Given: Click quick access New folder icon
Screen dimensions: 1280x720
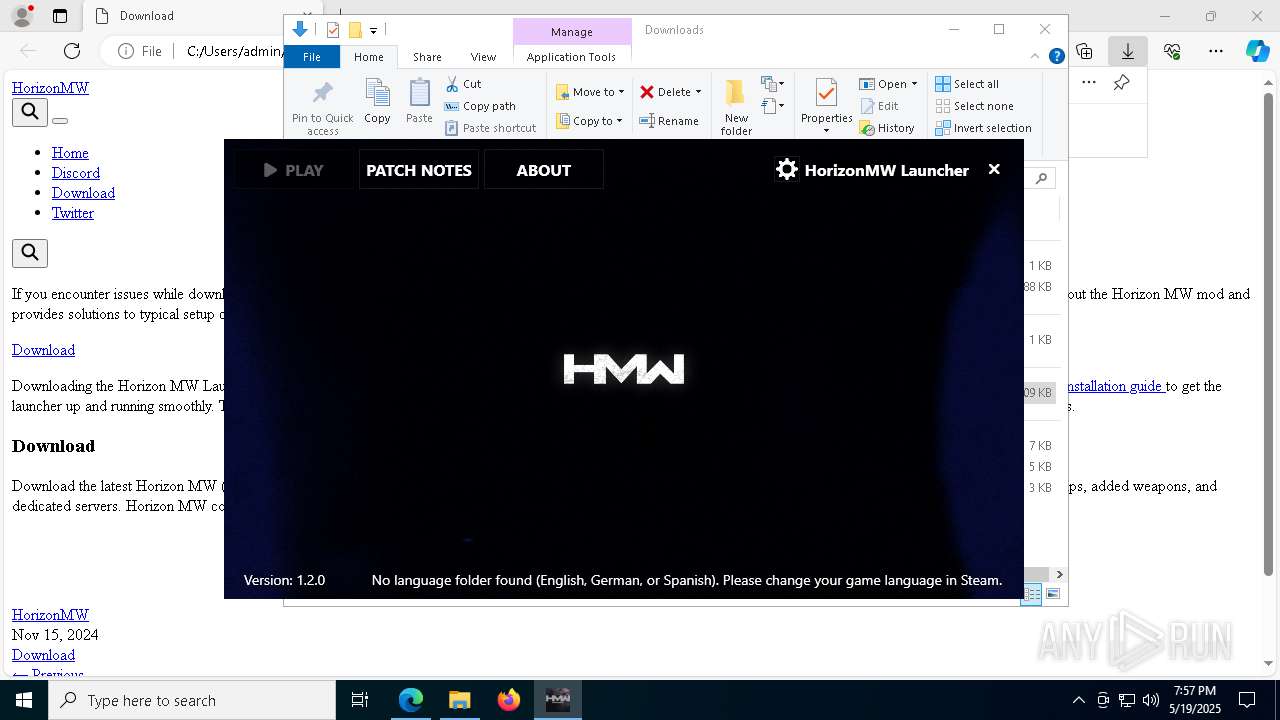Looking at the screenshot, I should coord(354,30).
